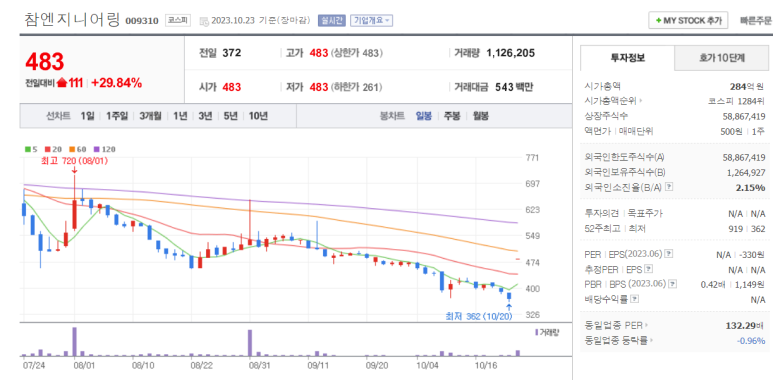
Task: Open the 기업개요 dropdown
Action: coord(371,21)
